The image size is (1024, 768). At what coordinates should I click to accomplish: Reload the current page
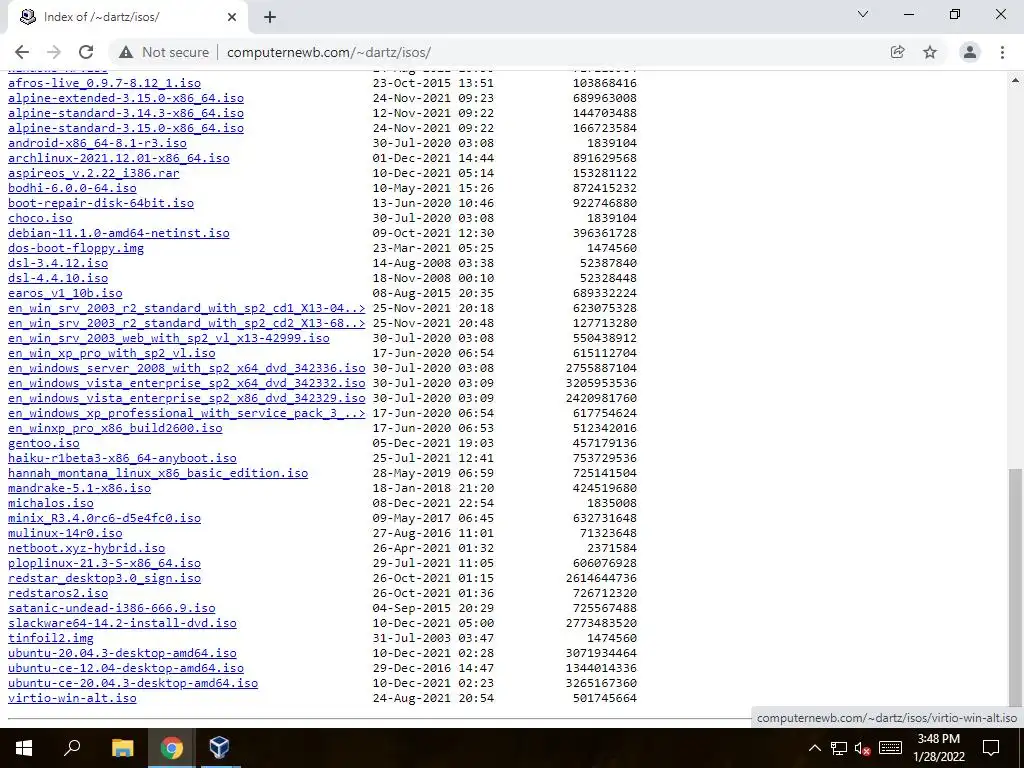pyautogui.click(x=86, y=52)
